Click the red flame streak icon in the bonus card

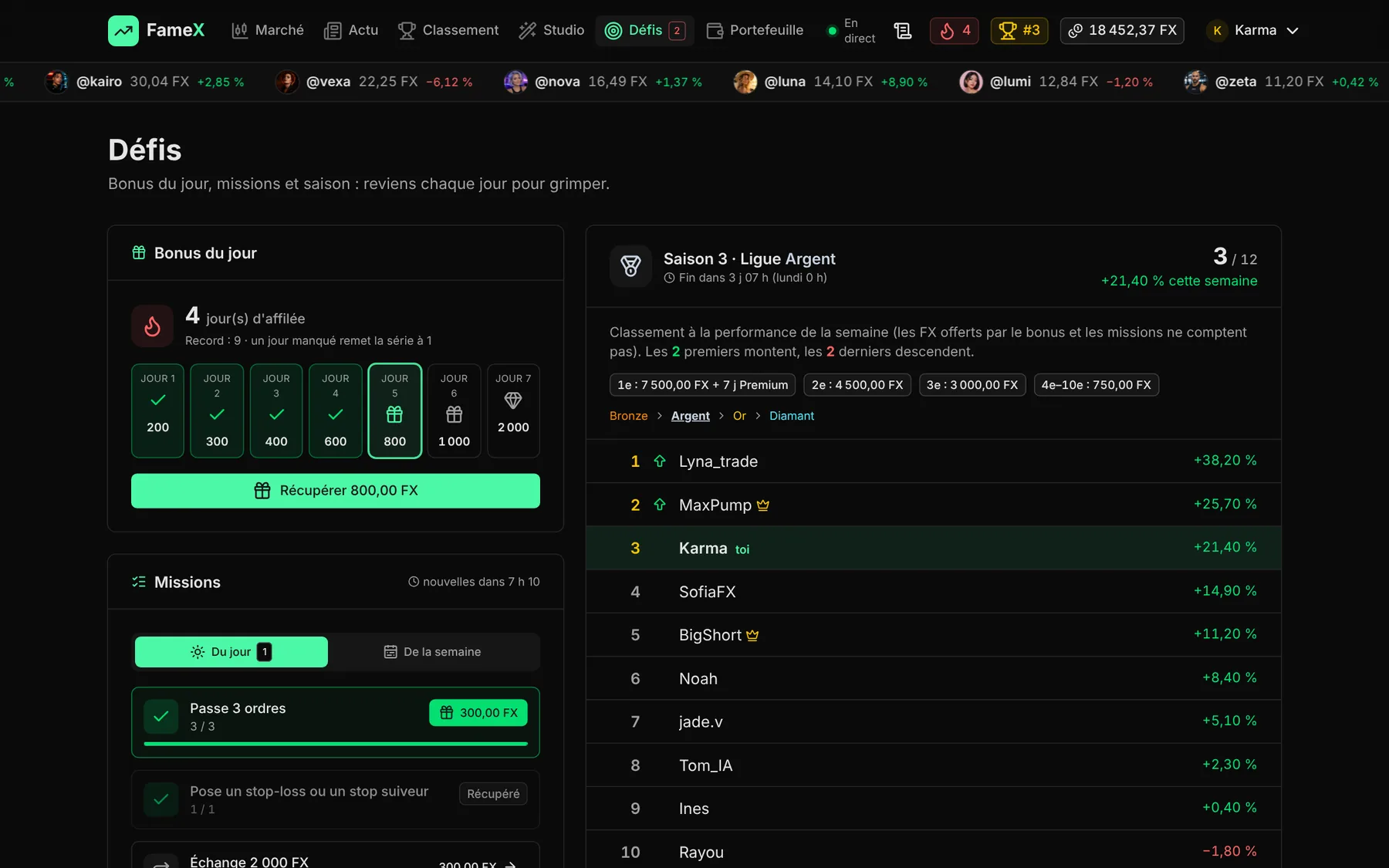[x=152, y=326]
